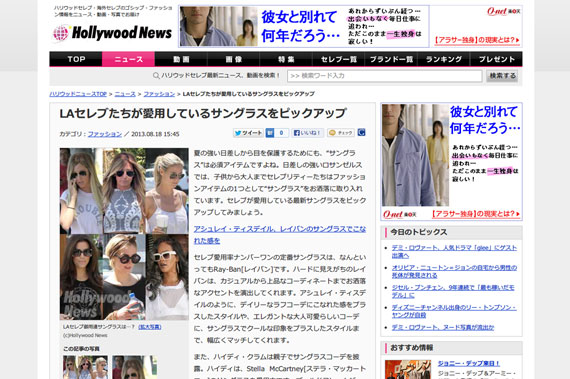Click the おすすめ情報 section heading
Viewport: 570px width, 379px height.
412,348
